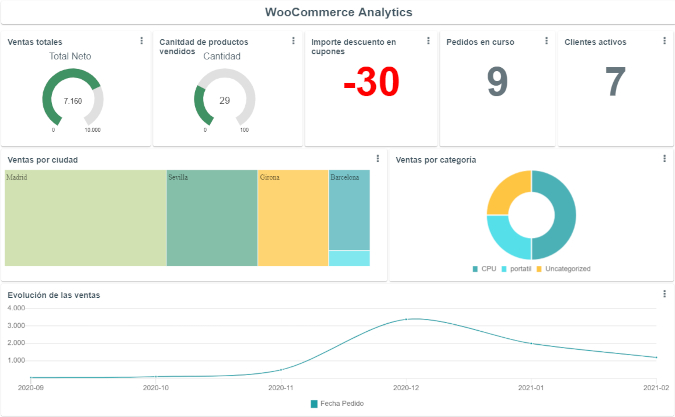The image size is (675, 417).
Task: Open the Evolución de las ventas menu
Action: point(664,294)
